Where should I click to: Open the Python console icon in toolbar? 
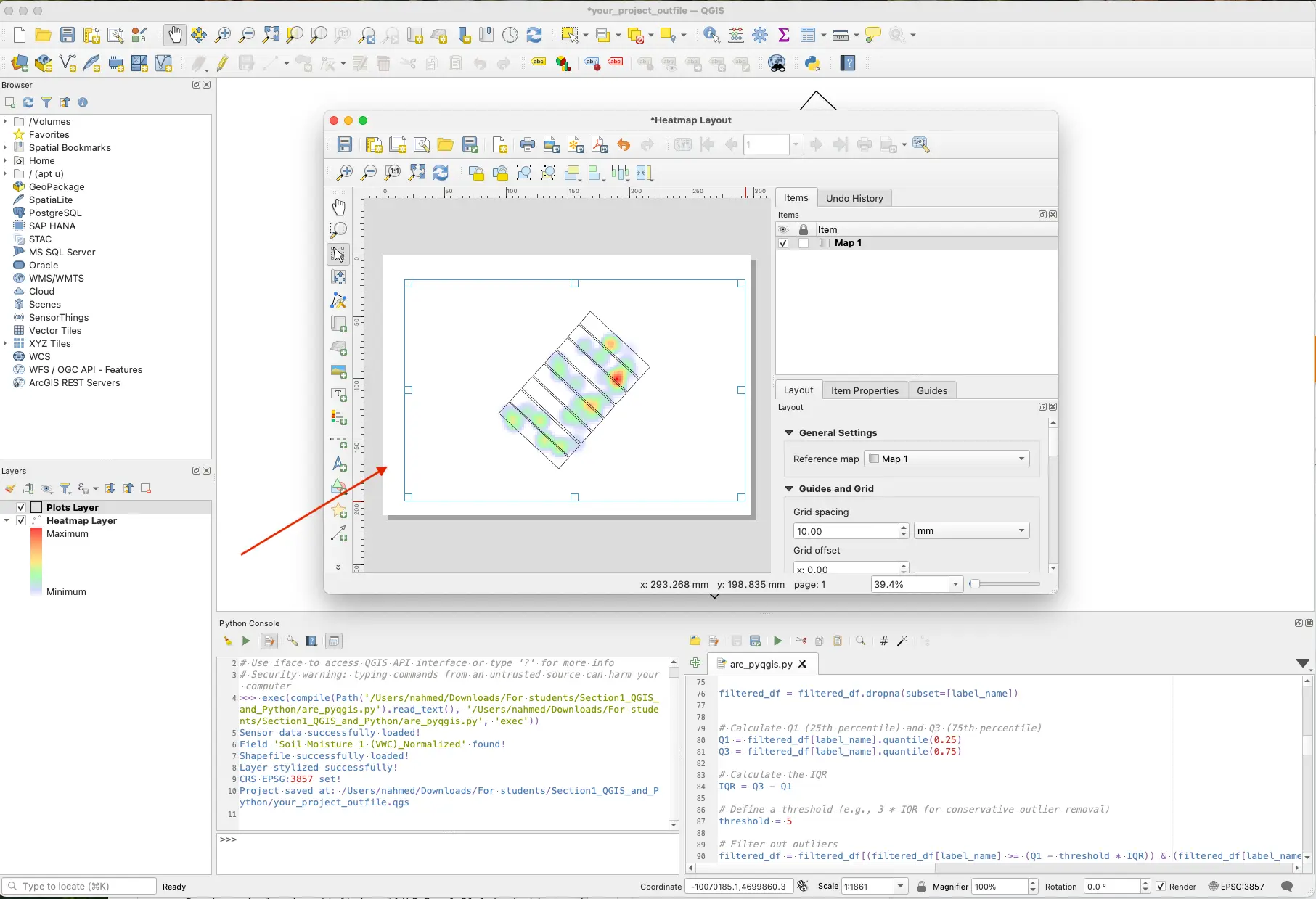tap(812, 64)
